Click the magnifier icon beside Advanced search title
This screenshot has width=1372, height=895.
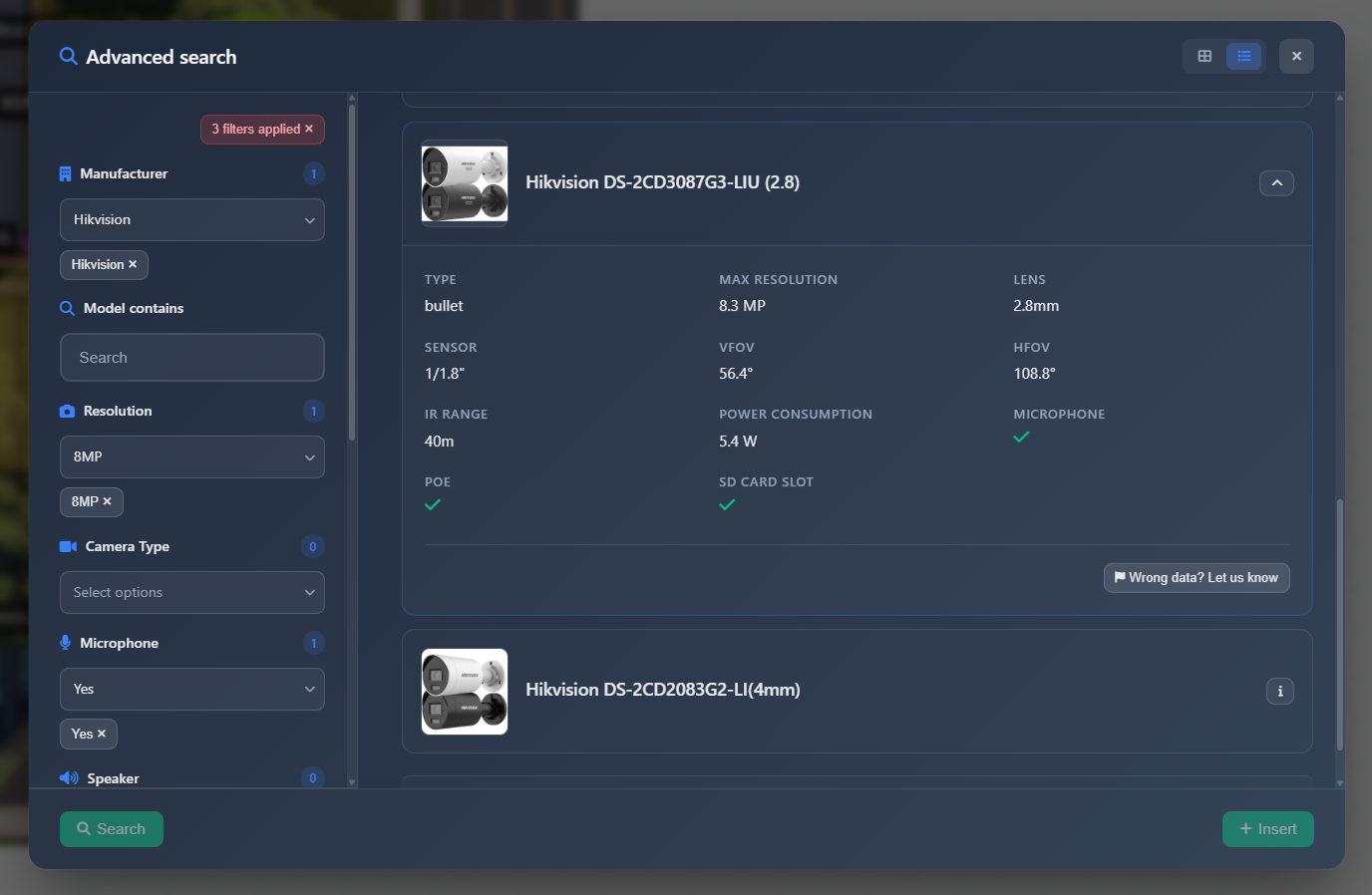click(x=68, y=57)
